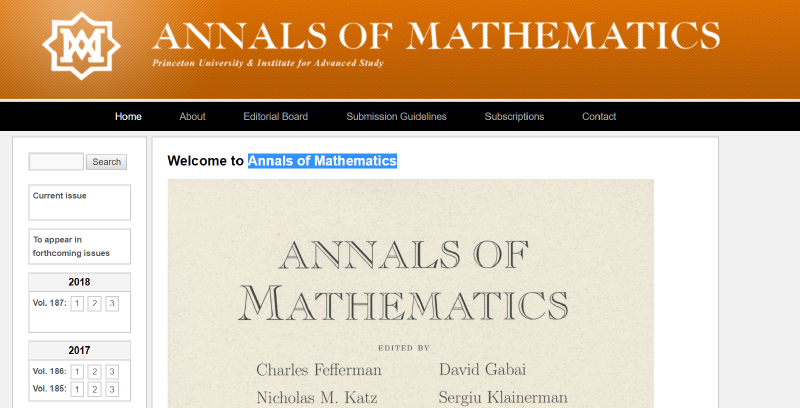Screen dimensions: 800x408
Task: Open the Home menu item
Action: 128,117
